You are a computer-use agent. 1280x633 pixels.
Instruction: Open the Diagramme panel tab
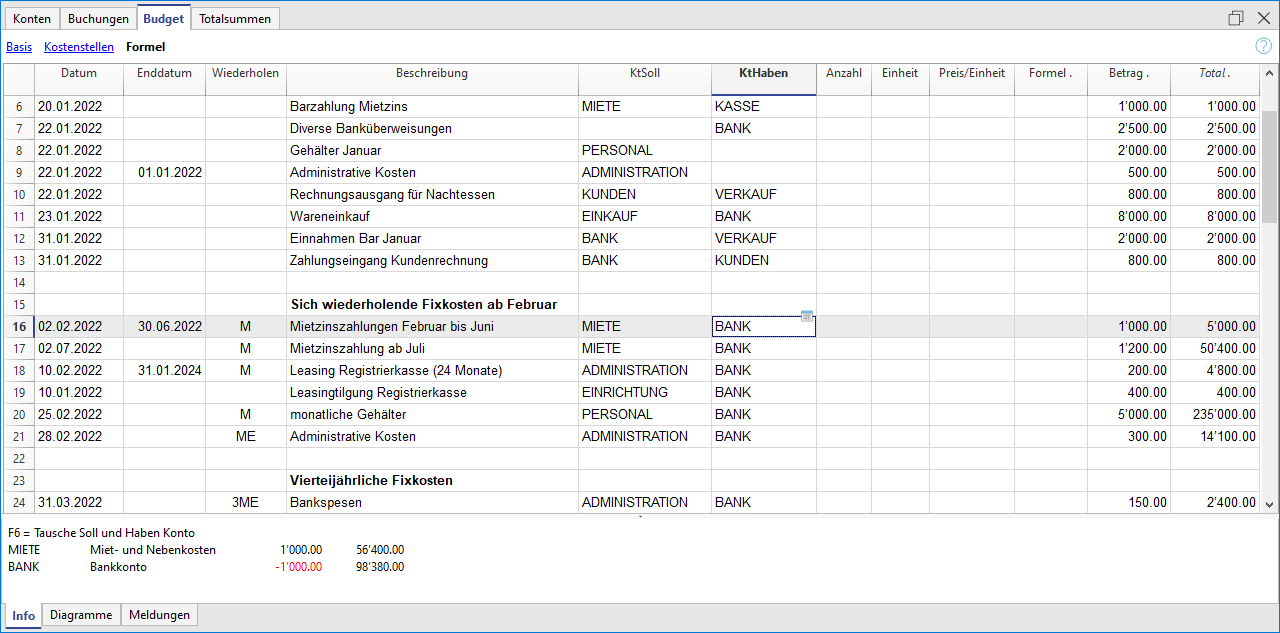[81, 615]
